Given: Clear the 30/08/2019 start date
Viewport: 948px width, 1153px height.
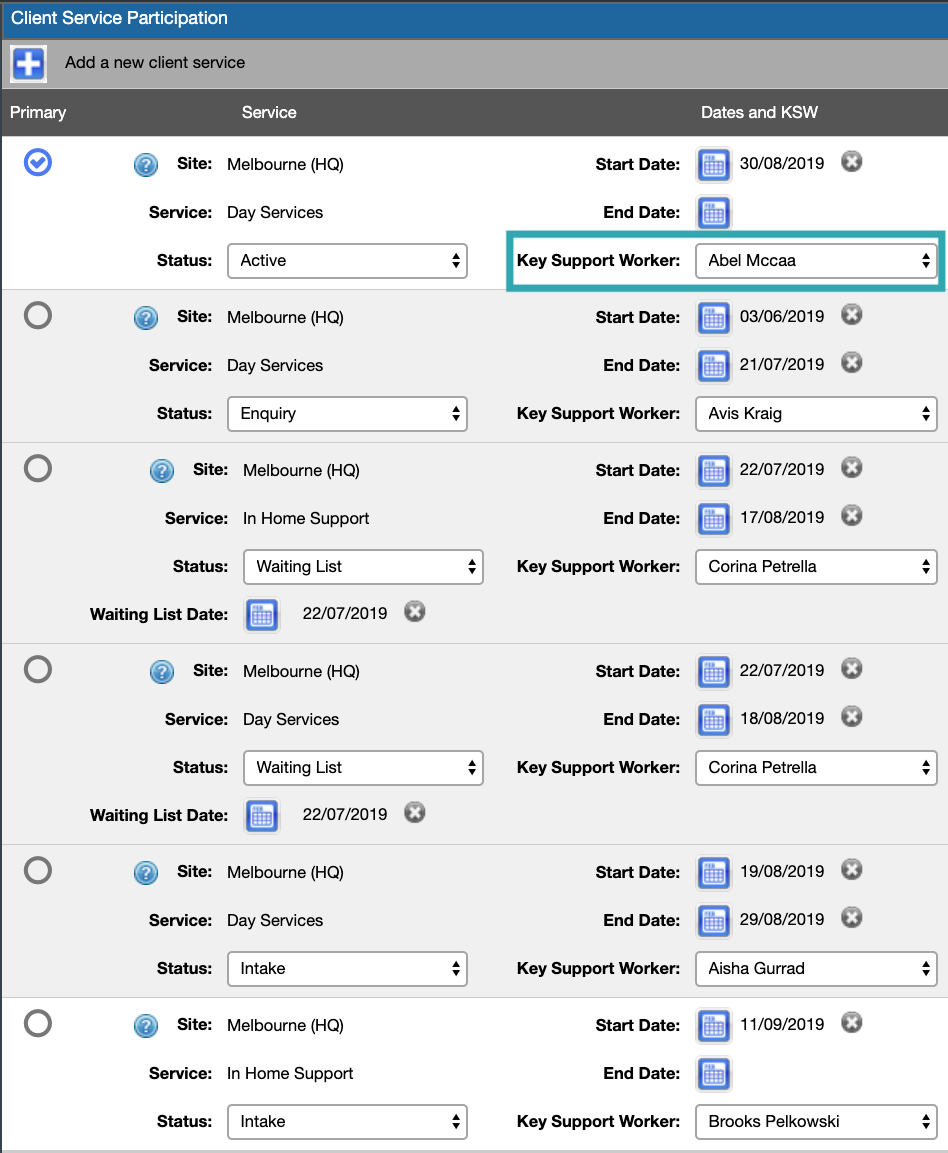Looking at the screenshot, I should point(851,161).
